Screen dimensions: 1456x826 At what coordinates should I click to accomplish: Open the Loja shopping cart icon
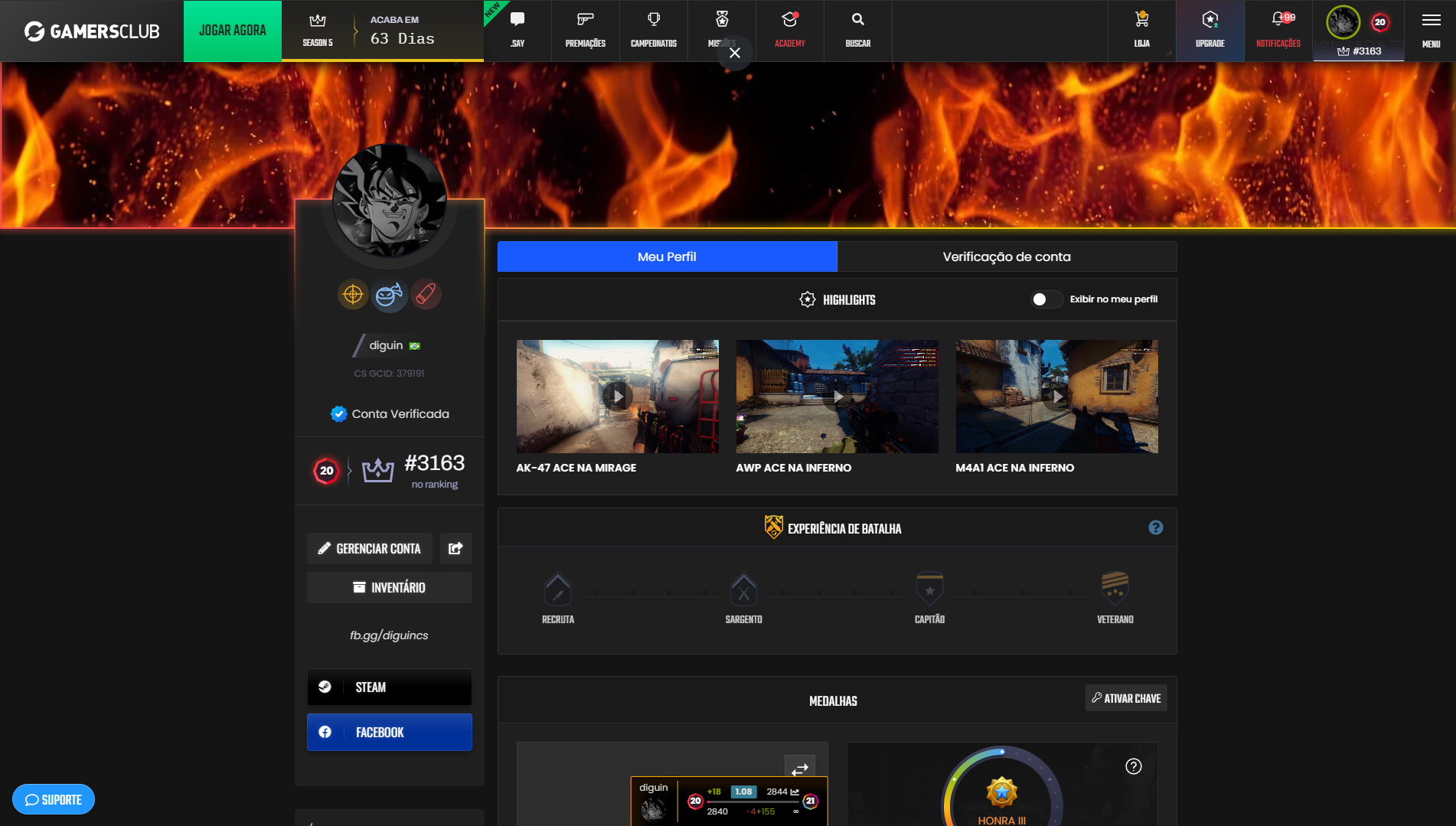tap(1142, 20)
